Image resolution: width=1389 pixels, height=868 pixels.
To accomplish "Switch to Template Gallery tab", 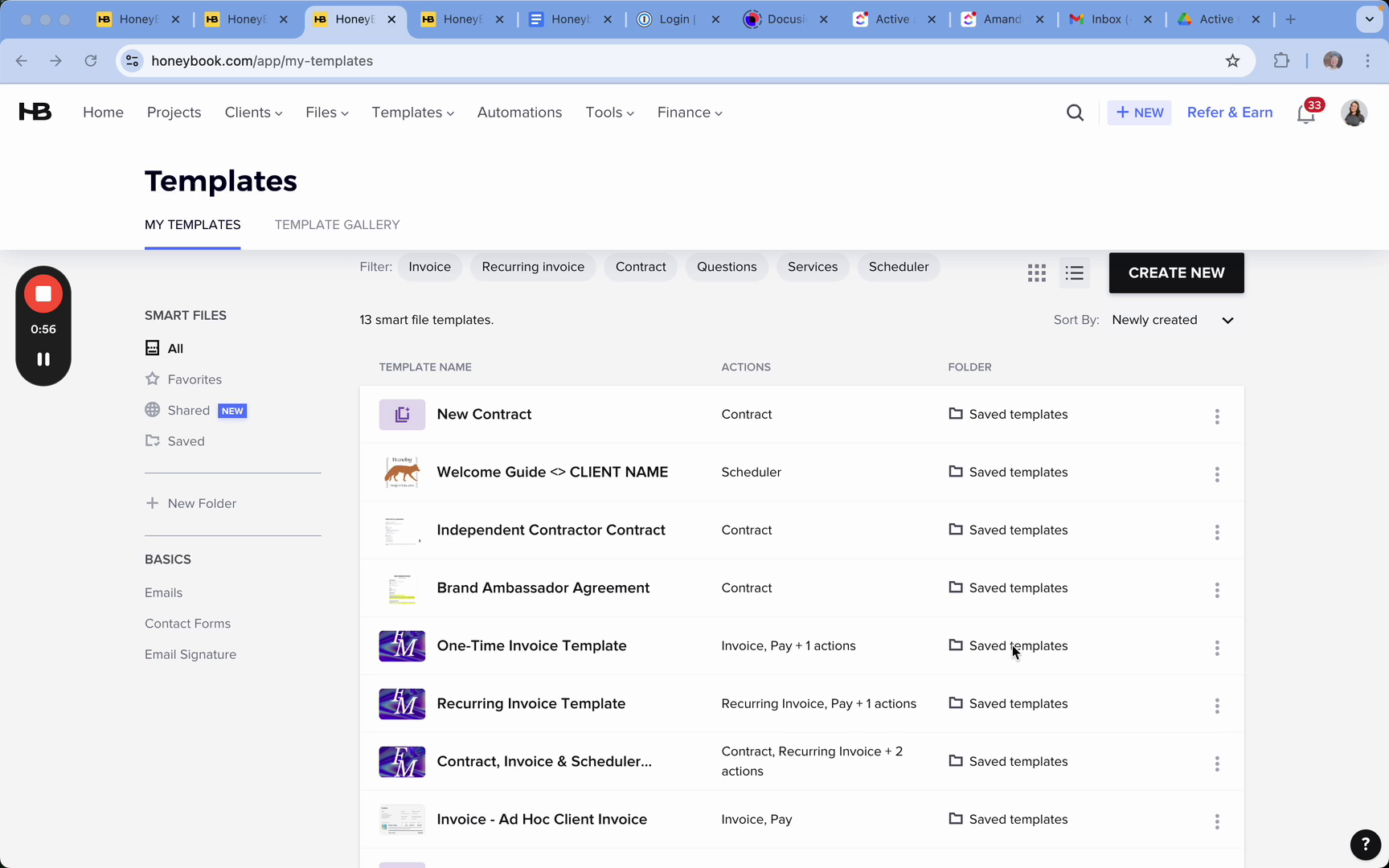I will (x=337, y=225).
